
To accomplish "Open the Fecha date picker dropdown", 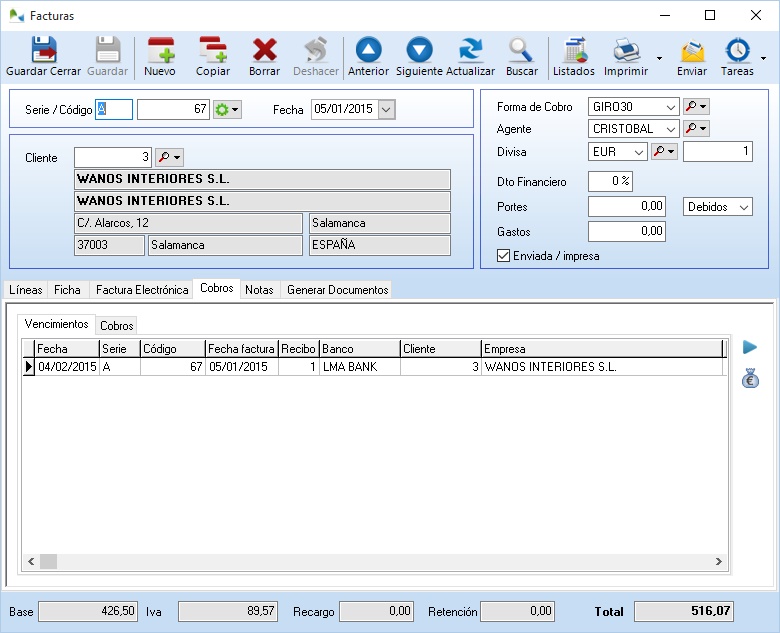I will coord(387,109).
